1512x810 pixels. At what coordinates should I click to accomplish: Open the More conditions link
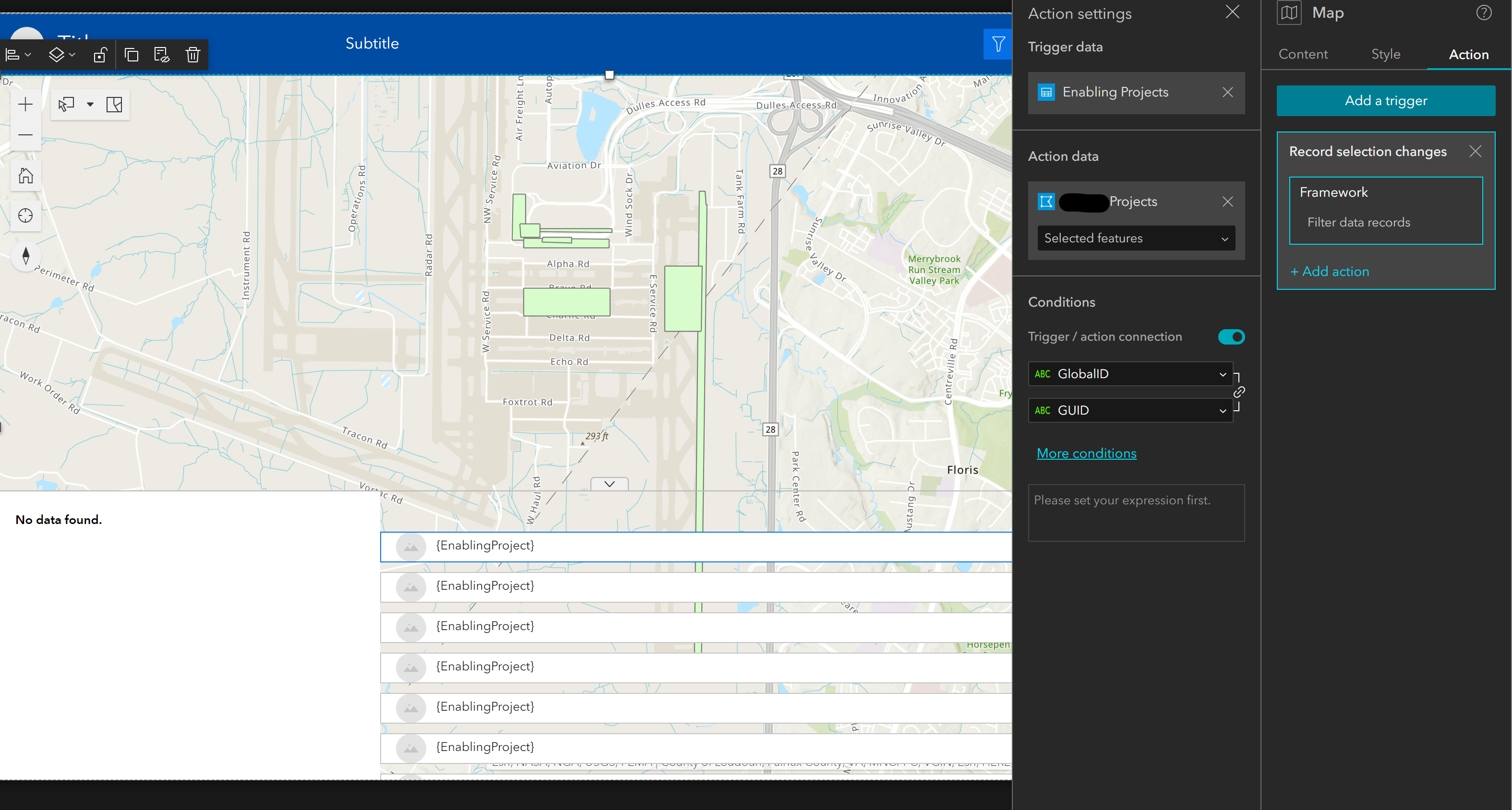click(1086, 453)
